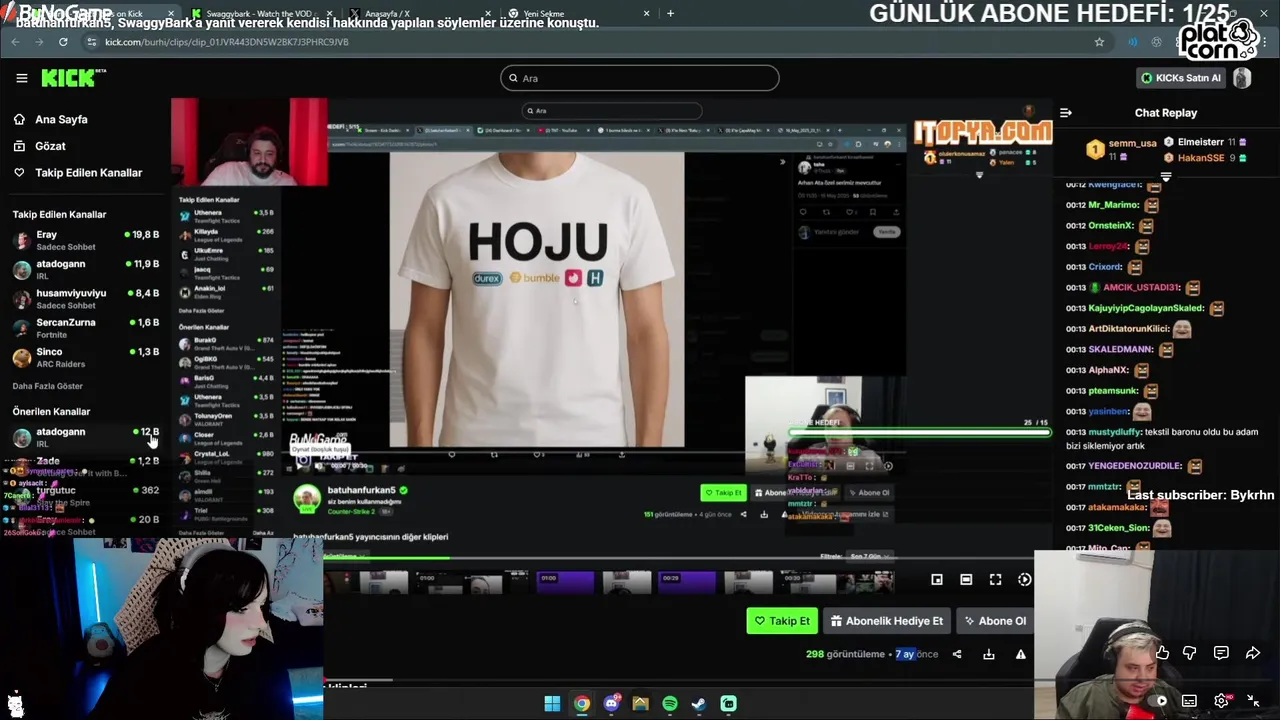Click the clip download icon
Image resolution: width=1280 pixels, height=720 pixels.
click(989, 654)
